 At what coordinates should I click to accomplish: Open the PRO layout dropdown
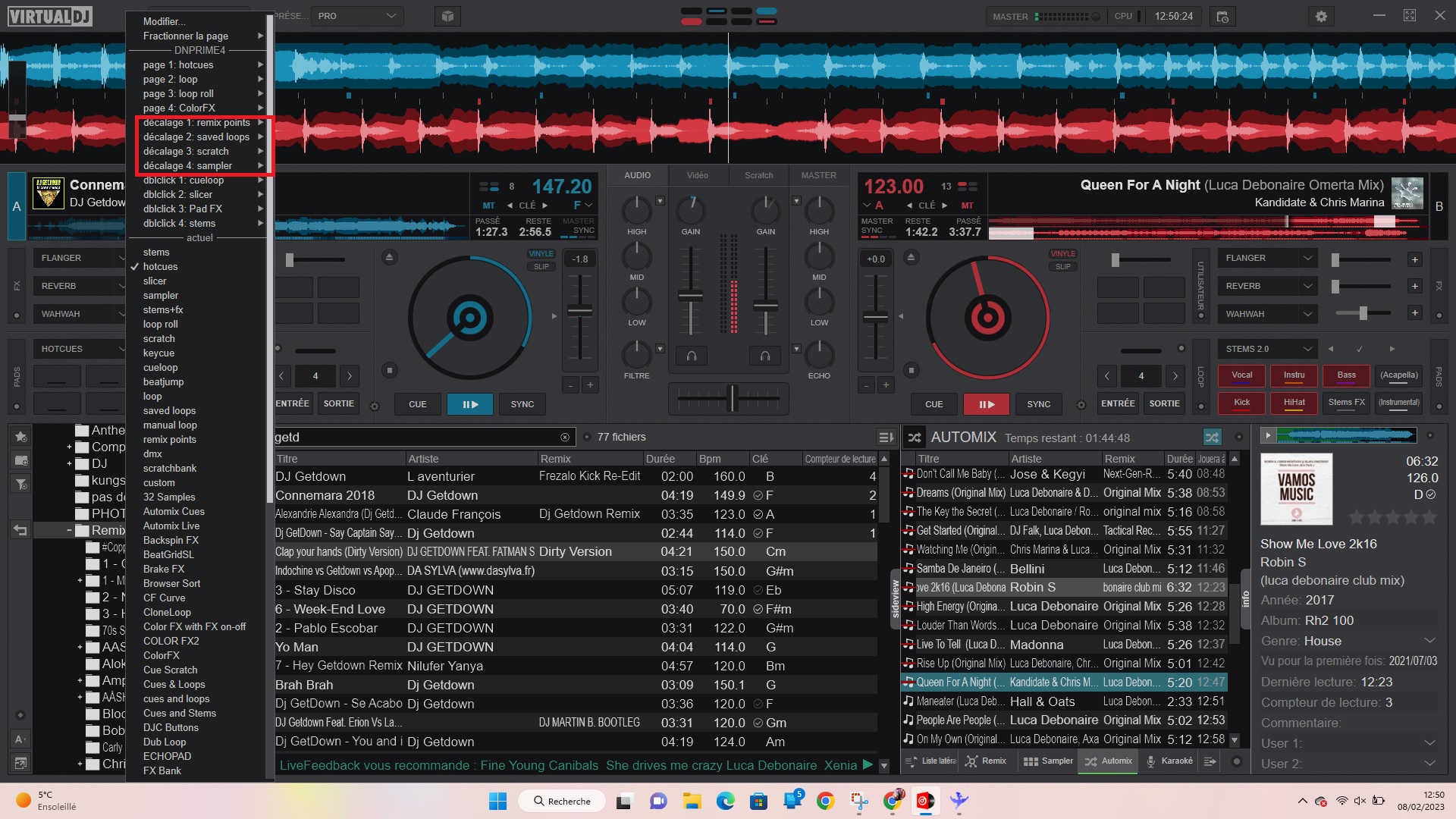click(x=357, y=16)
